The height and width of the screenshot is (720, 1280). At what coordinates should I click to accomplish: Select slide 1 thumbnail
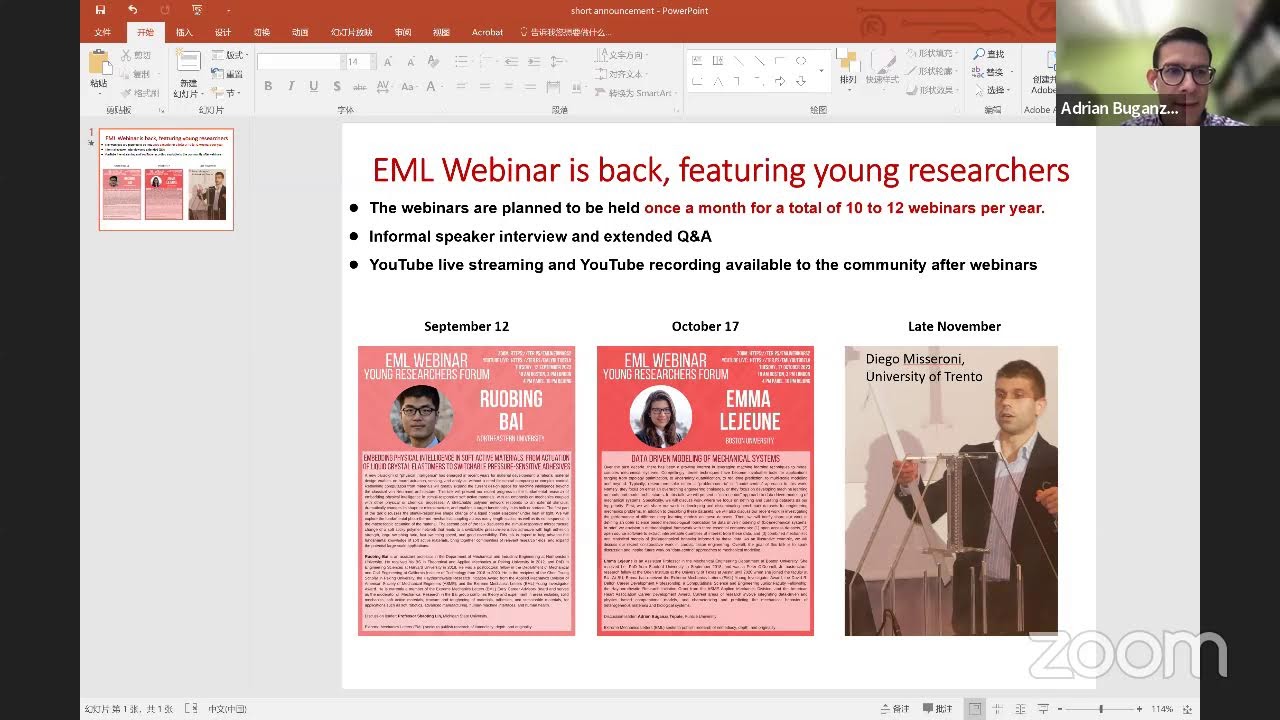166,179
